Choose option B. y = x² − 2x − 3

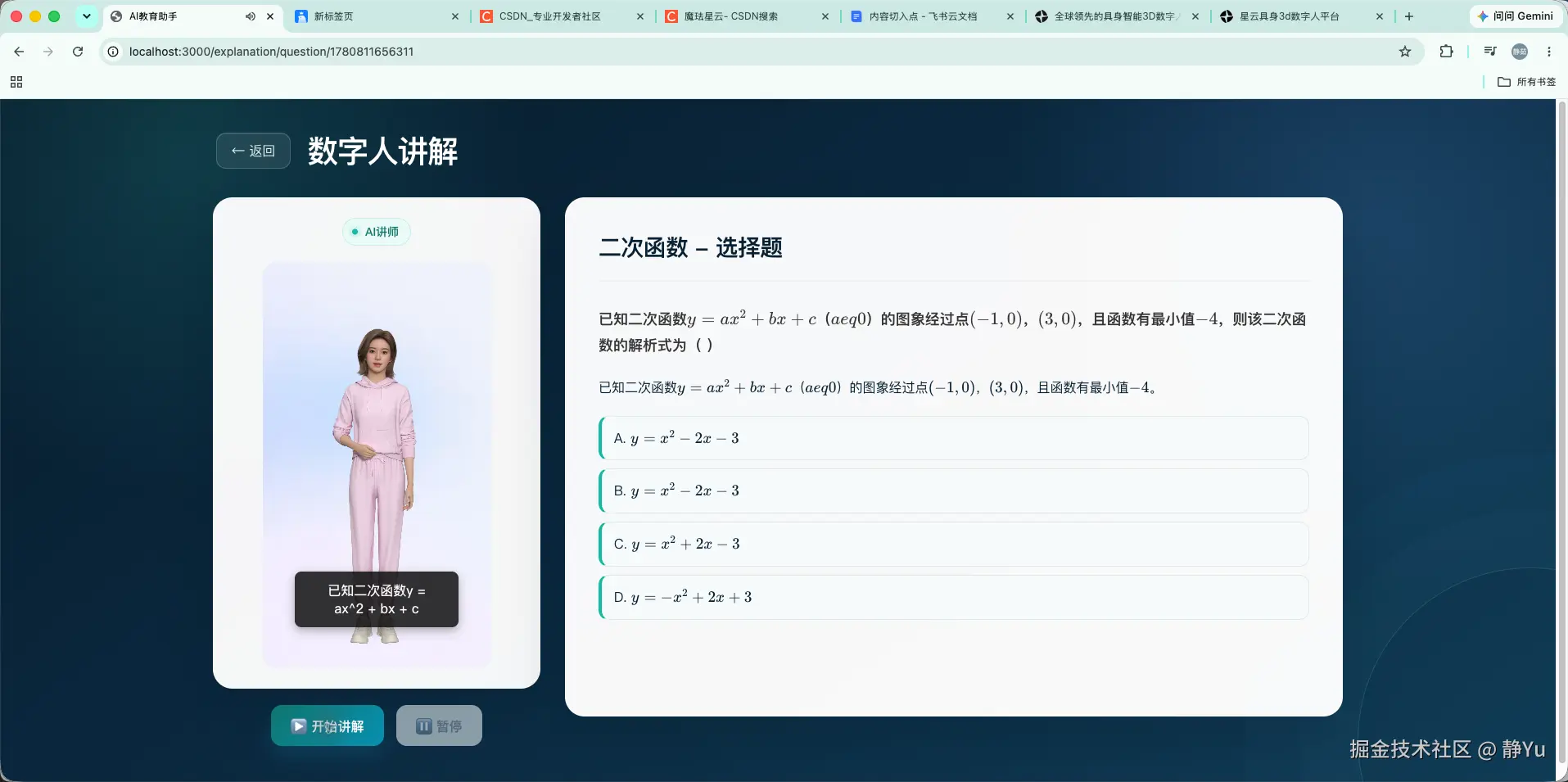pos(954,490)
